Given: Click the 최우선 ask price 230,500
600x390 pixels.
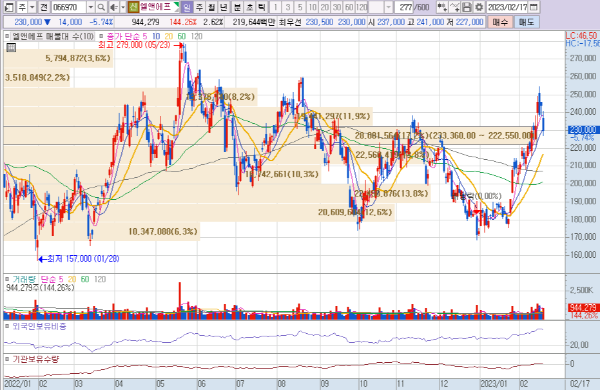Looking at the screenshot, I should (x=319, y=22).
